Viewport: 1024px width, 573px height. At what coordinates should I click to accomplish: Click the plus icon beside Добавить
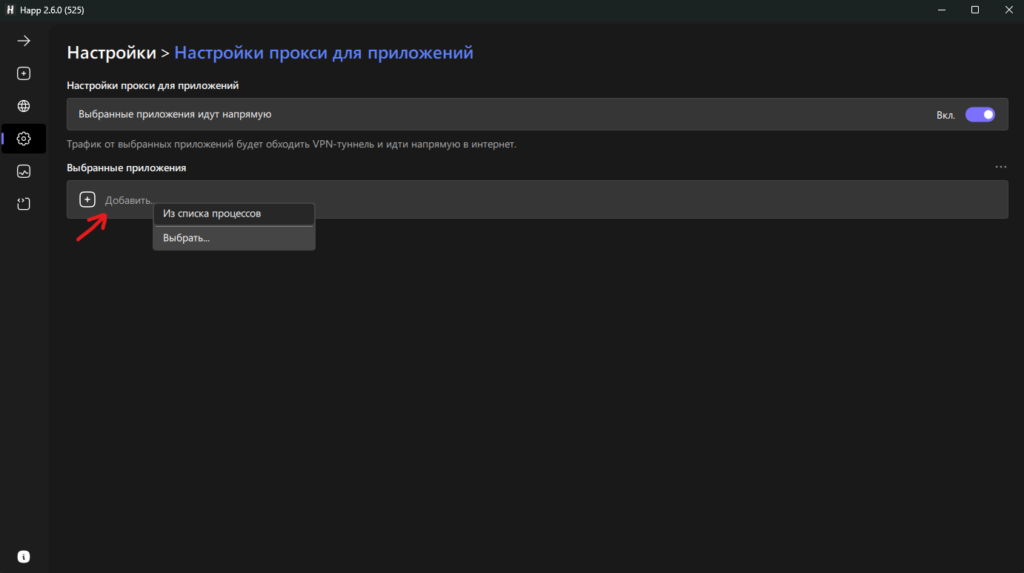click(x=87, y=199)
